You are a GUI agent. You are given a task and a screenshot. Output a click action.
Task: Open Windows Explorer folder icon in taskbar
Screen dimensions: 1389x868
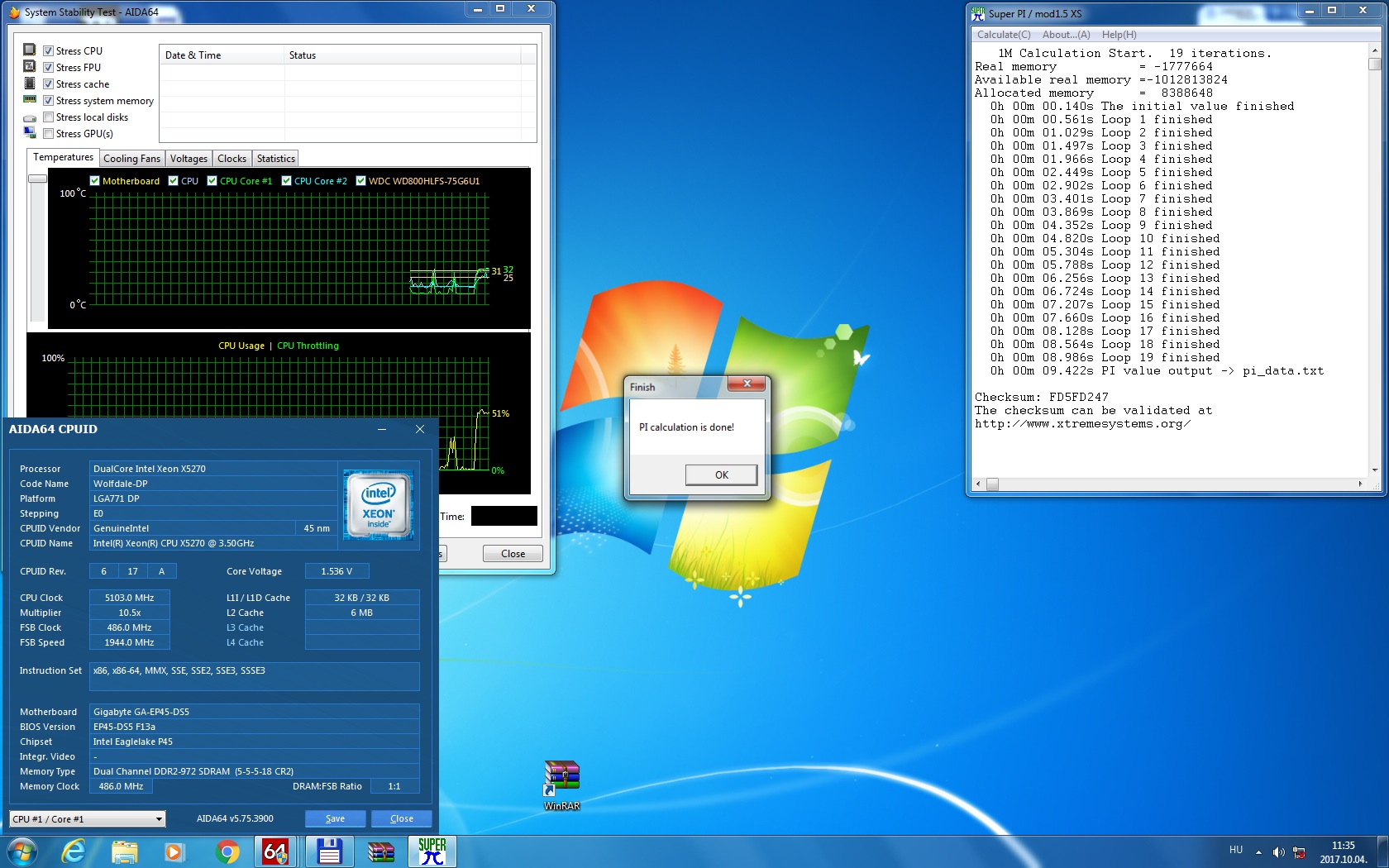[125, 851]
